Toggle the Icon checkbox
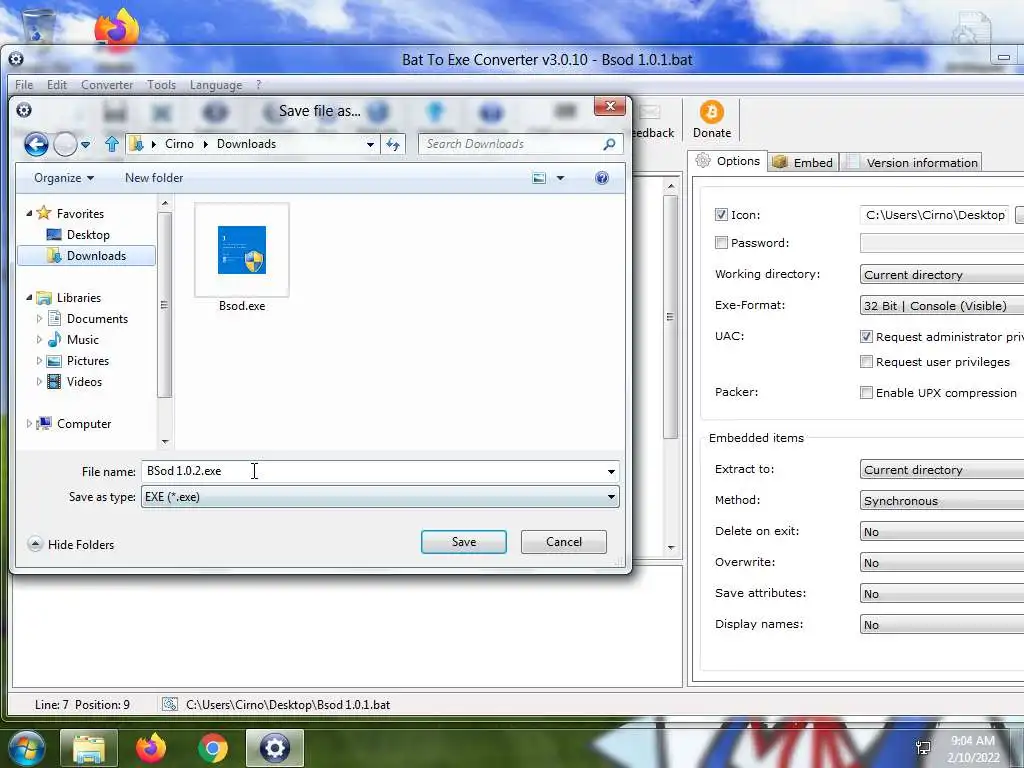Screen dimensions: 1024x768 (721, 215)
